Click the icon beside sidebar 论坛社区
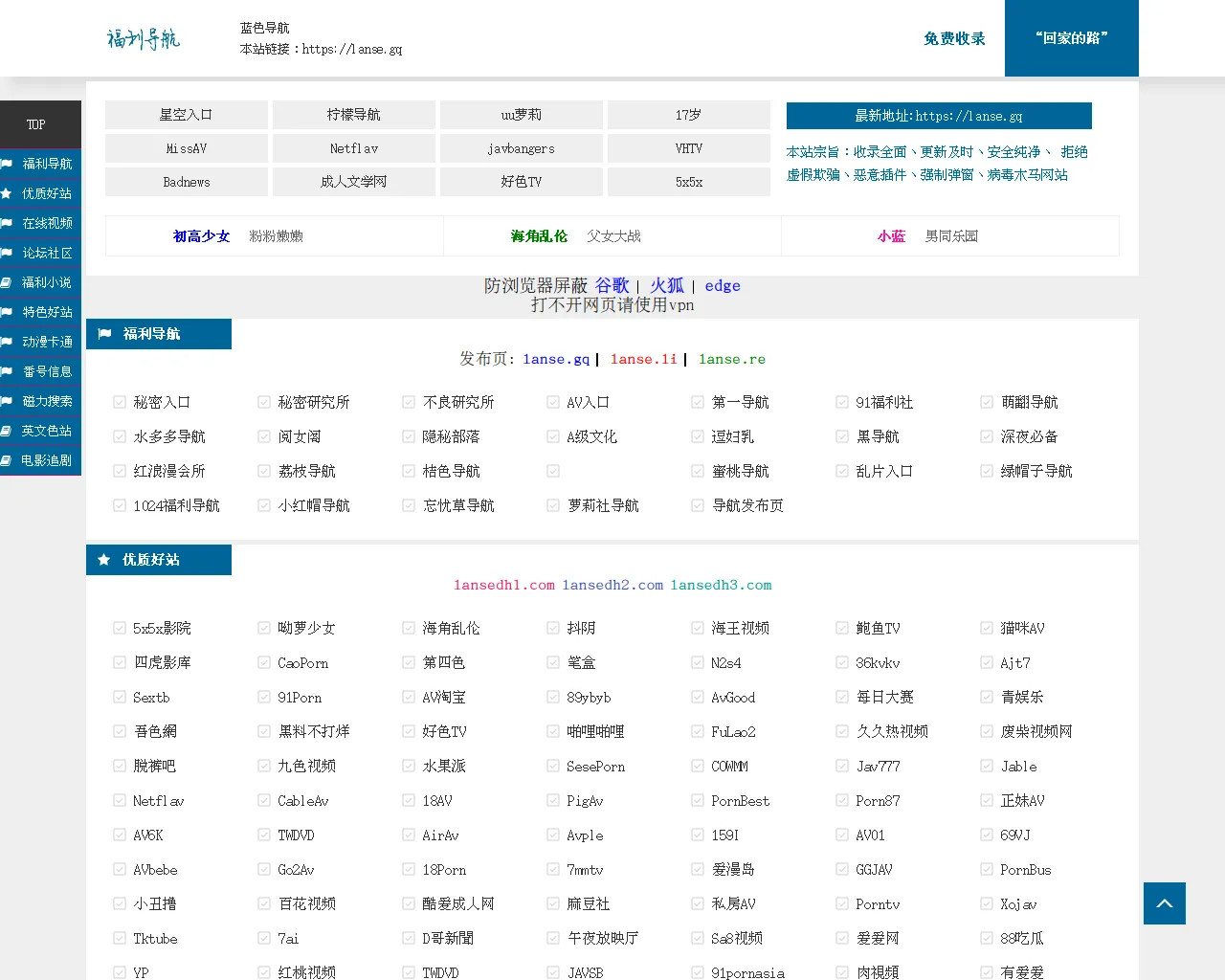This screenshot has width=1225, height=980. coord(7,253)
